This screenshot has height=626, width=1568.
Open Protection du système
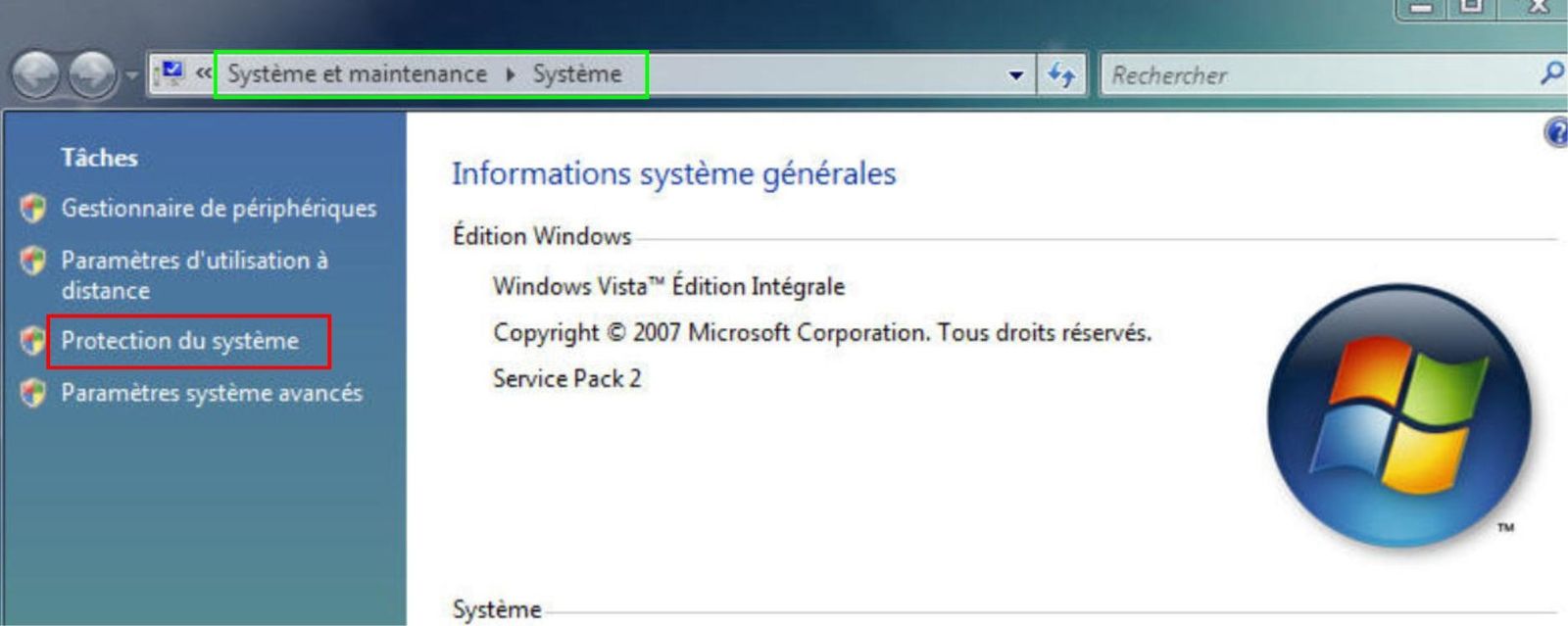[179, 341]
